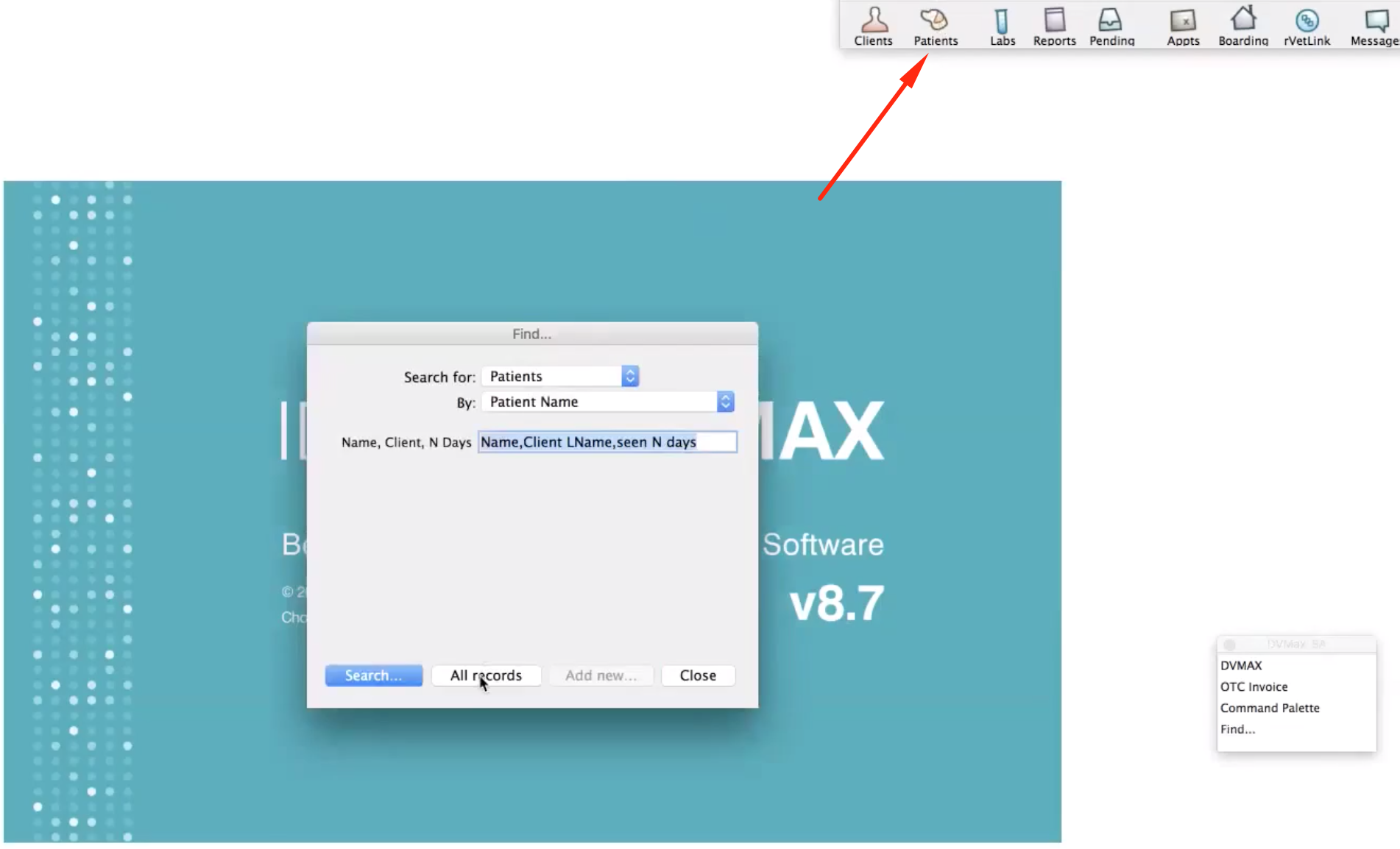The height and width of the screenshot is (849, 1400).
Task: Select DVMAX in the palette window
Action: pyautogui.click(x=1241, y=665)
